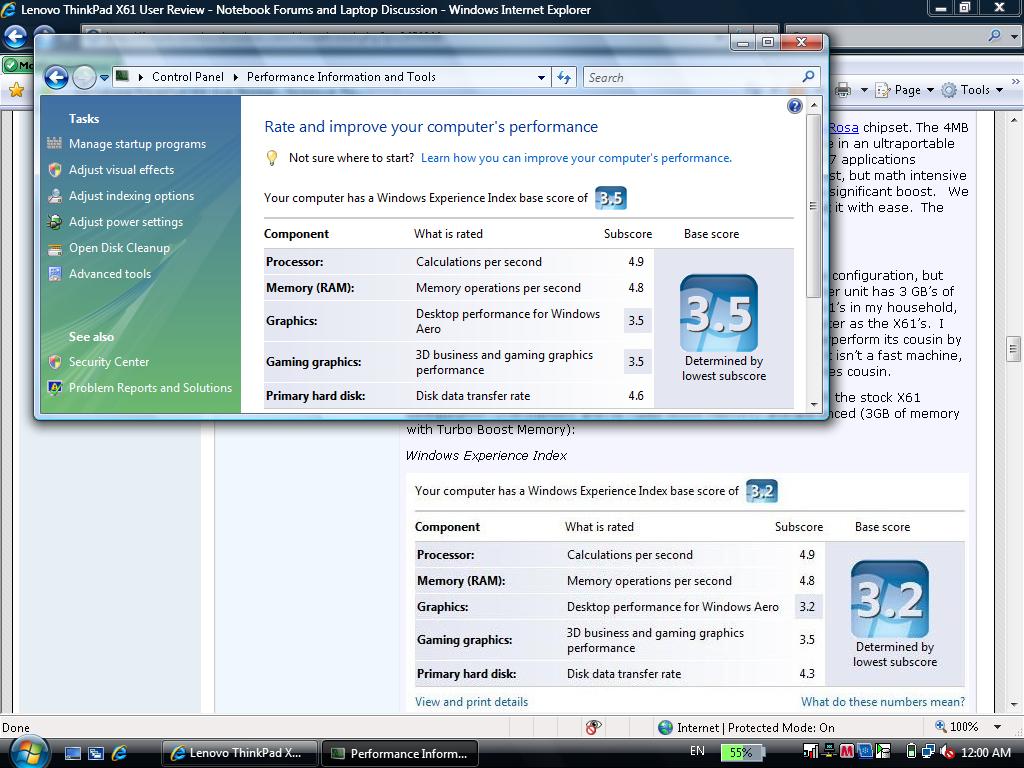The height and width of the screenshot is (768, 1024).
Task: Click the lightbulb tip icon
Action: coord(272,158)
